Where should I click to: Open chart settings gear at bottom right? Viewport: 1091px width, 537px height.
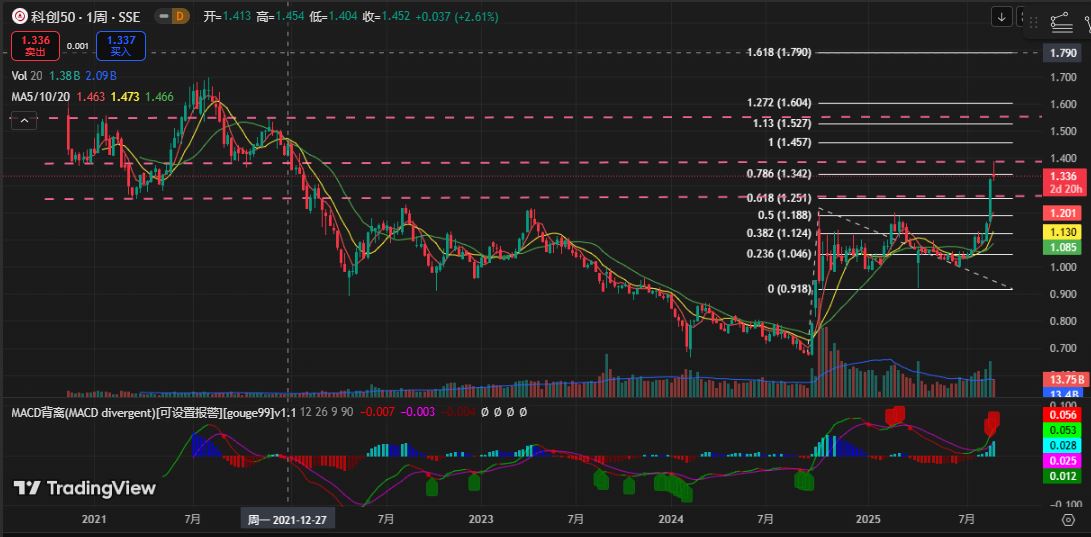1068,520
